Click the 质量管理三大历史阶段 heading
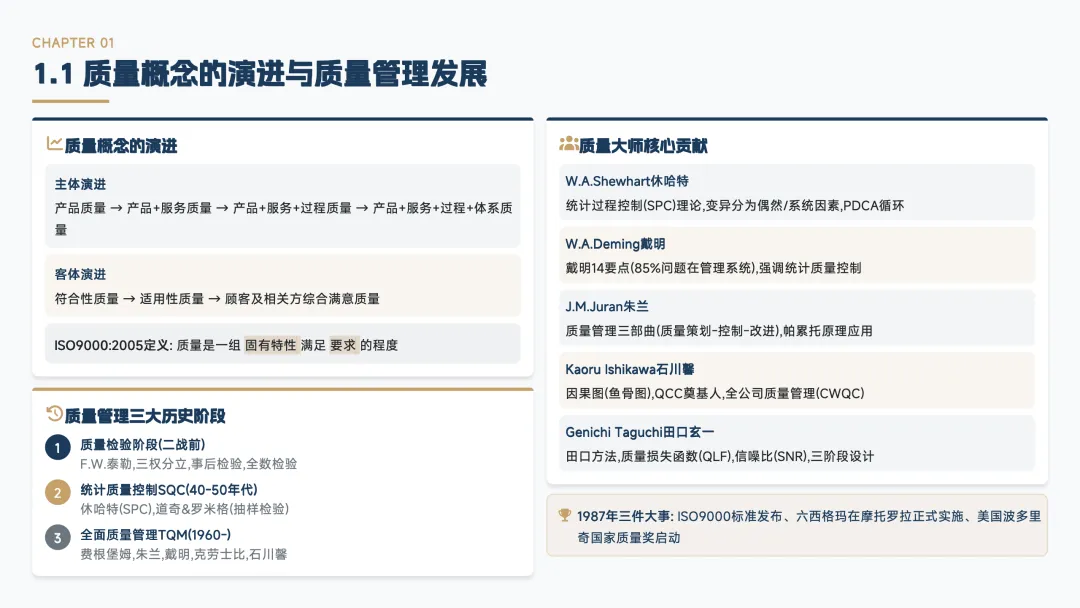 pos(145,416)
